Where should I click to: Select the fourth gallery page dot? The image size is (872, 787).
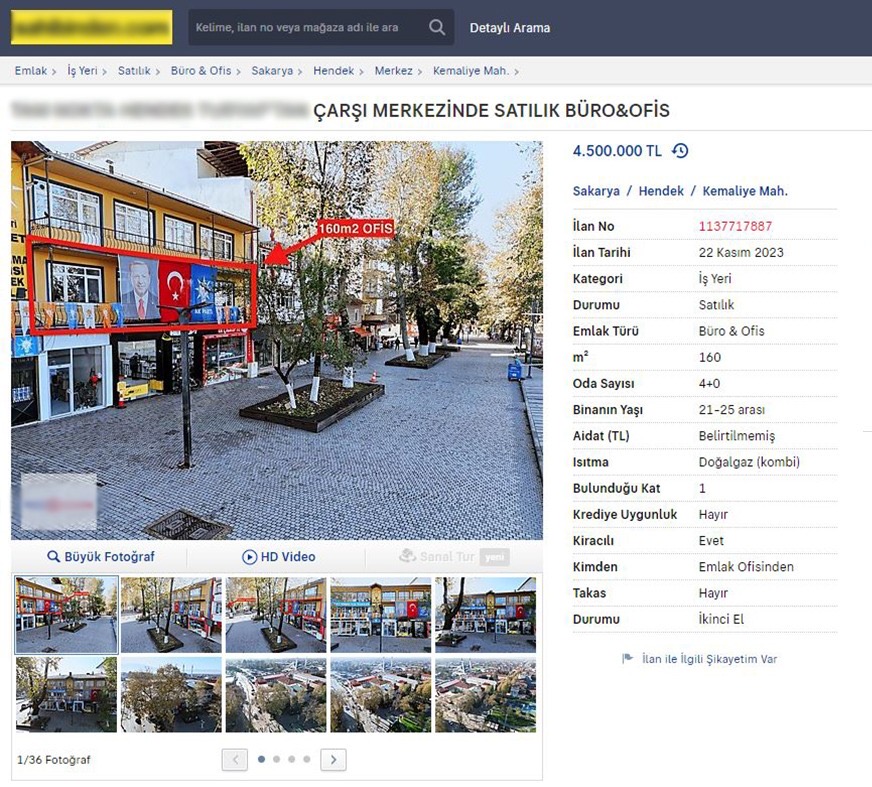click(307, 760)
